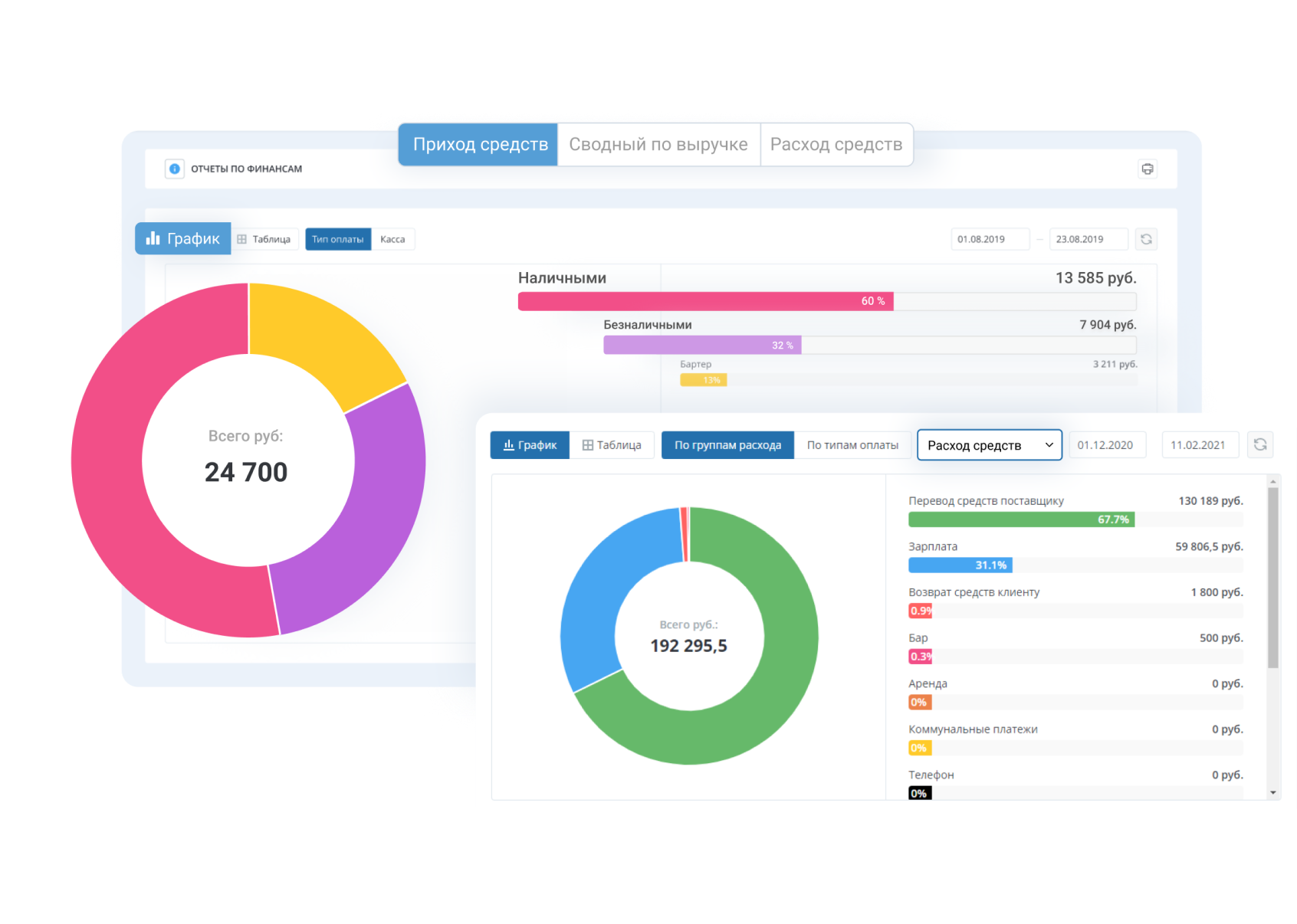Open the Приход средств tab
The height and width of the screenshot is (924, 1297).
tap(480, 144)
